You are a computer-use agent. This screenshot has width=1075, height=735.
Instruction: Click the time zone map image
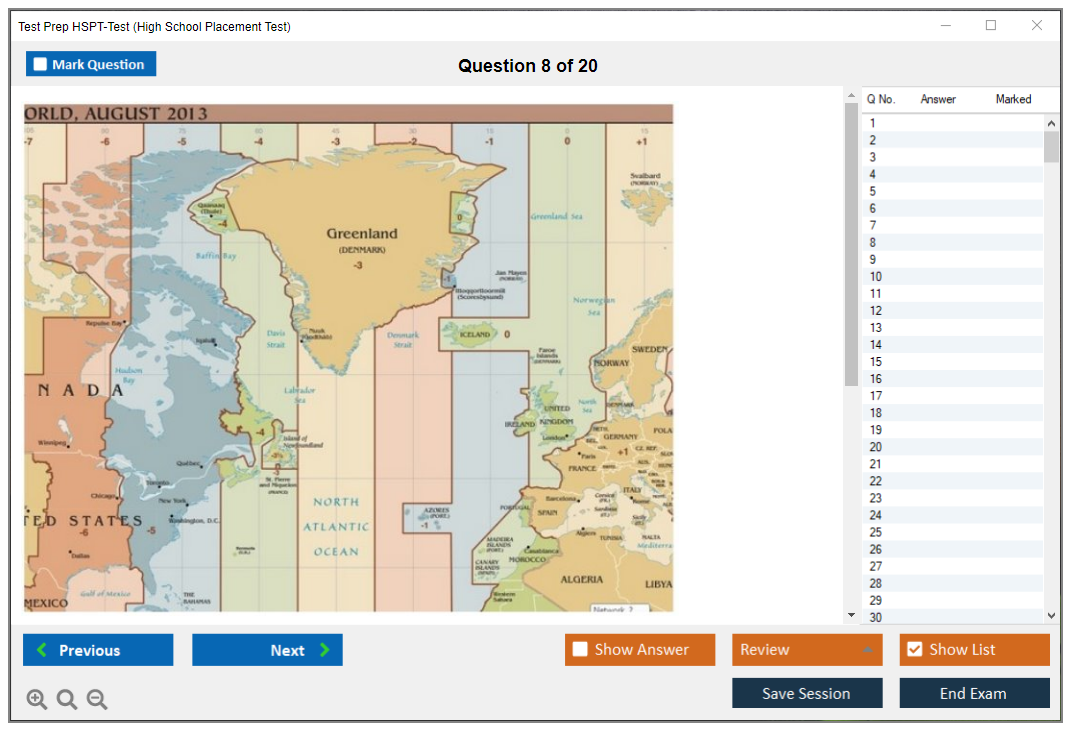(x=348, y=357)
